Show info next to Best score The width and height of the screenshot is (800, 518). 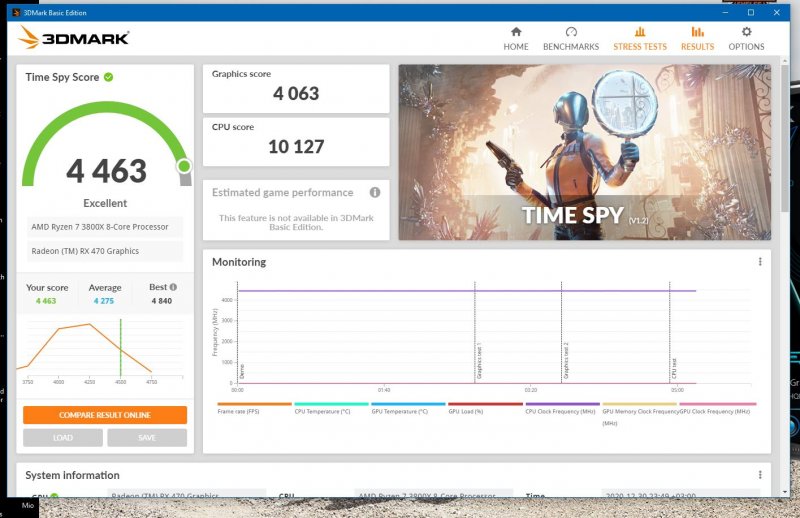coord(173,287)
